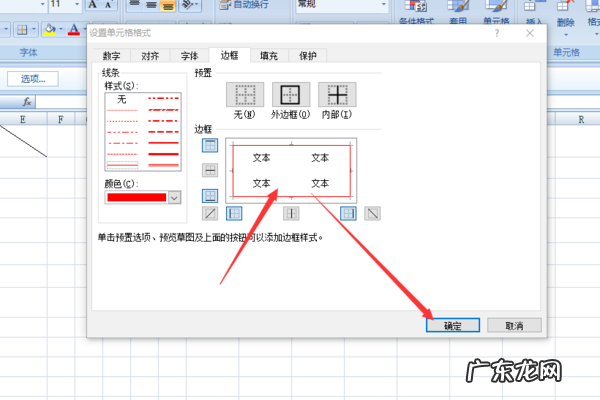Click the 套用 table format icon
Image resolution: width=600 pixels, height=400 pixels.
coord(458,7)
